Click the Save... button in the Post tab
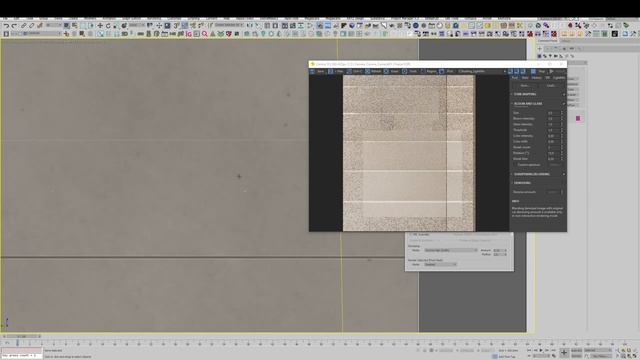Screen dimensions: 640x360 524,85
